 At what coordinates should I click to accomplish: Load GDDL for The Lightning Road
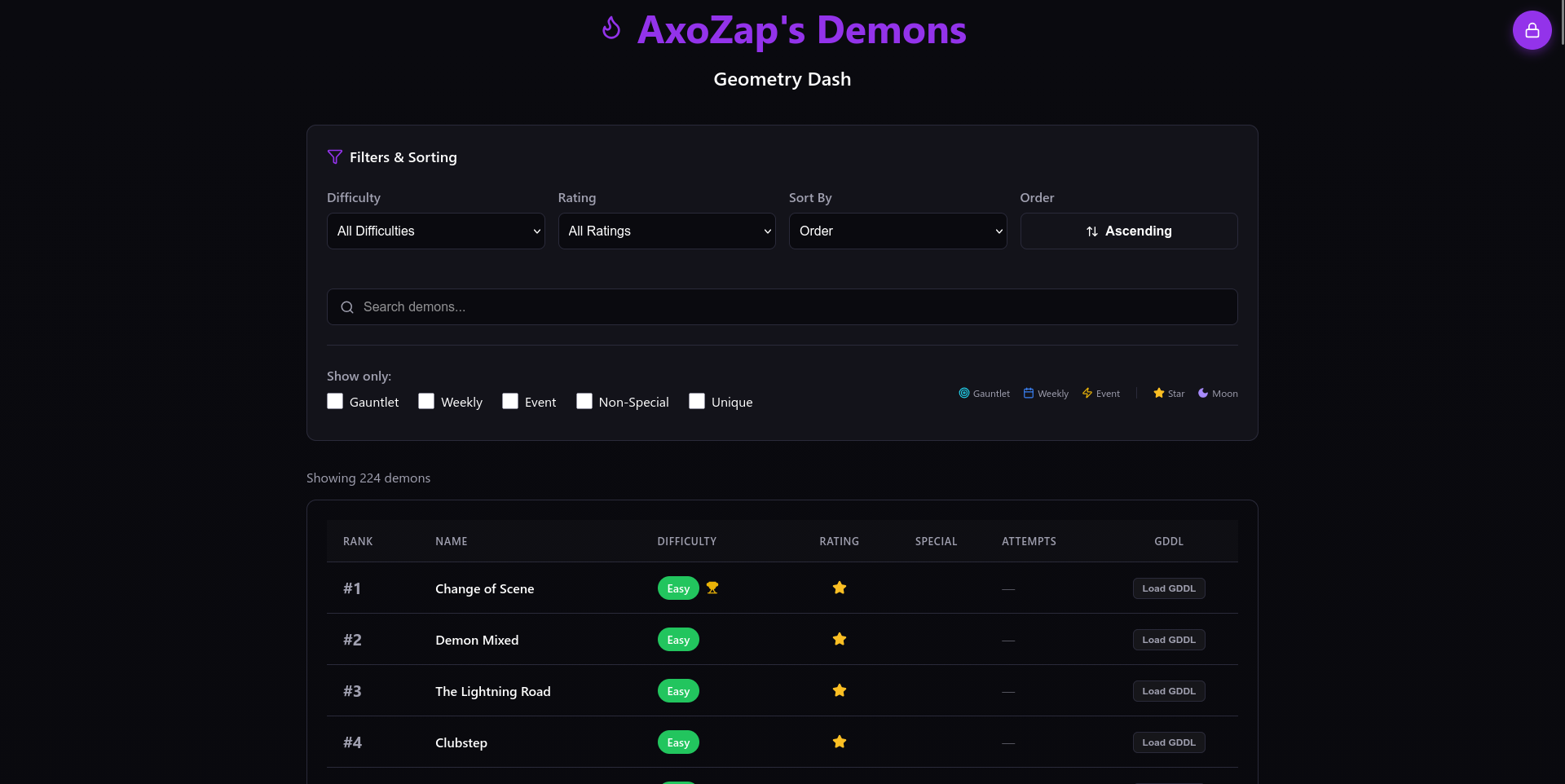tap(1169, 691)
